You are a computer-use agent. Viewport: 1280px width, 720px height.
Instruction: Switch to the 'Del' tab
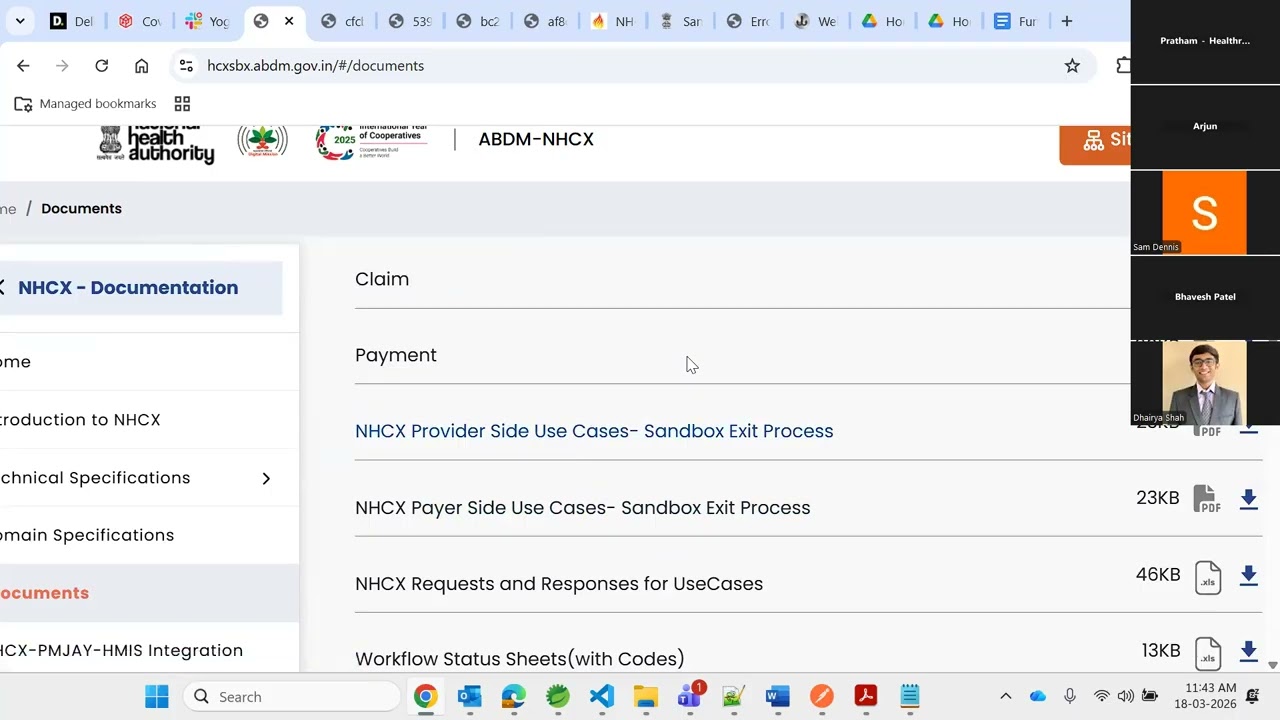[x=71, y=21]
